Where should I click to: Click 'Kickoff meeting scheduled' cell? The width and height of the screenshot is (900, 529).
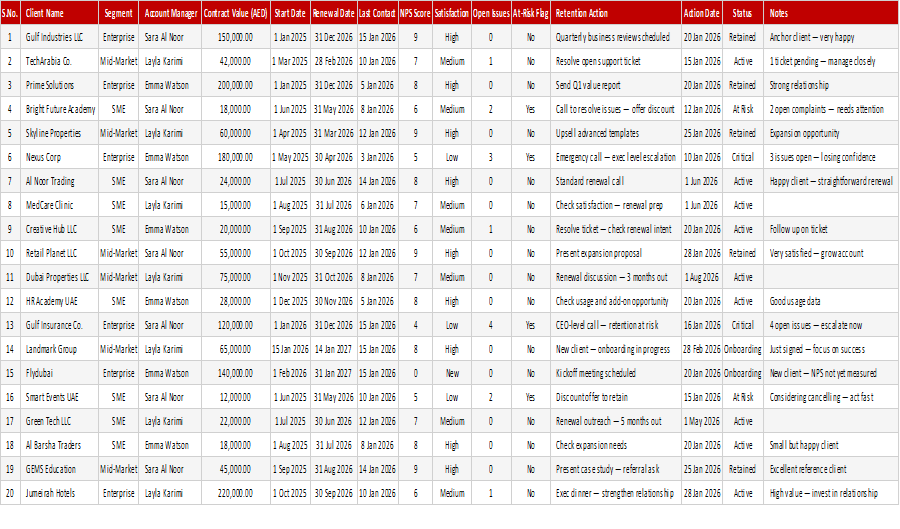(x=616, y=373)
